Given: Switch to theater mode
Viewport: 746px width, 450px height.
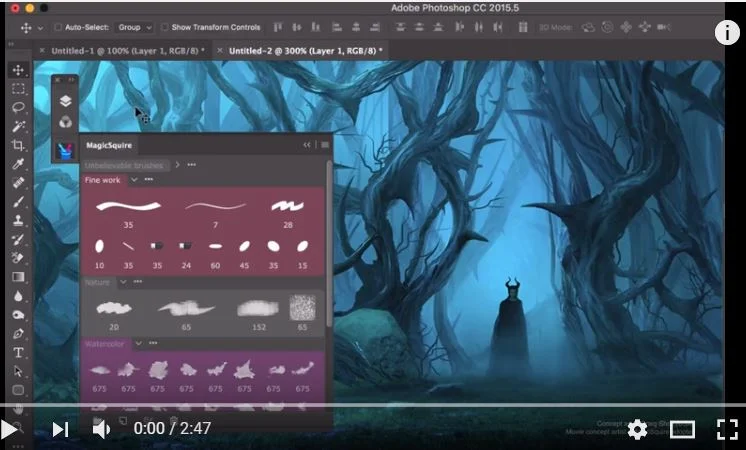Looking at the screenshot, I should click(x=682, y=430).
